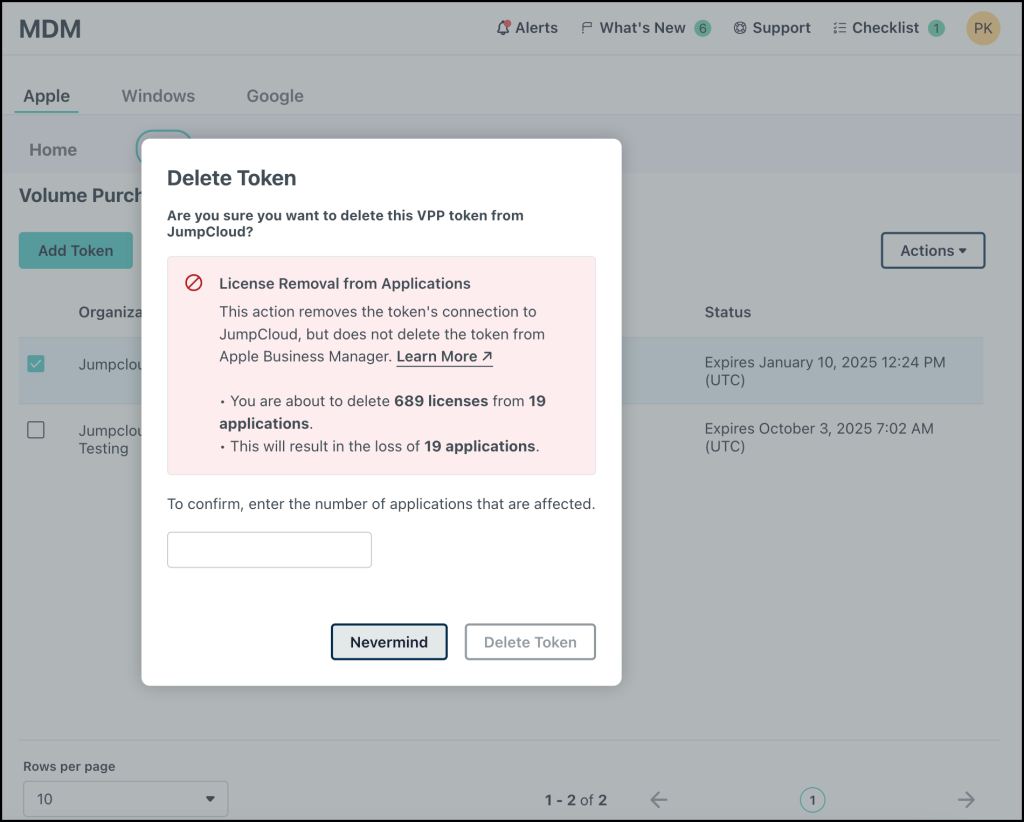
Task: View the Checklist items
Action: [x=884, y=28]
